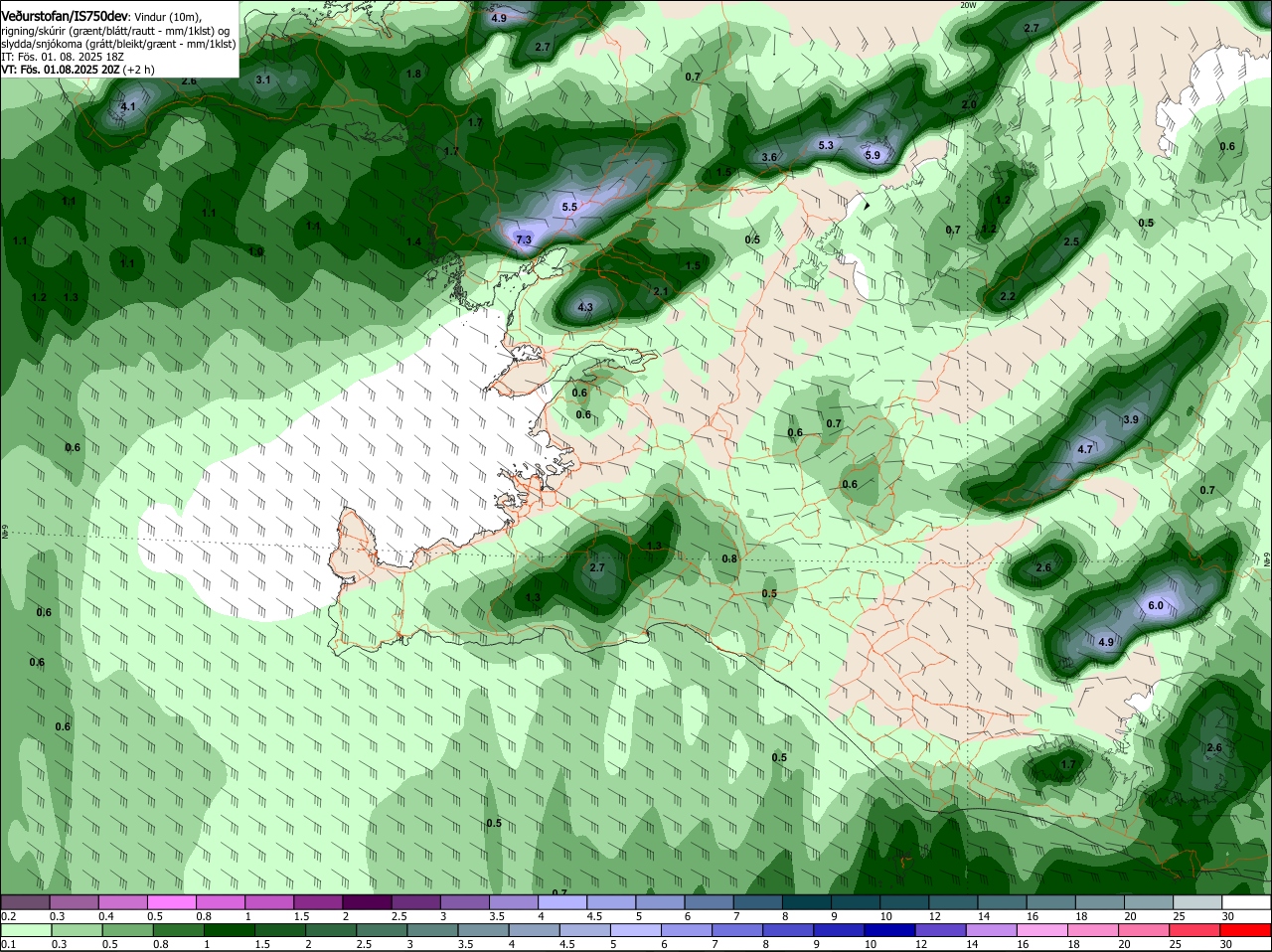Image resolution: width=1272 pixels, height=952 pixels.
Task: Click the 1.4 precipitation value label
Action: pyautogui.click(x=413, y=241)
